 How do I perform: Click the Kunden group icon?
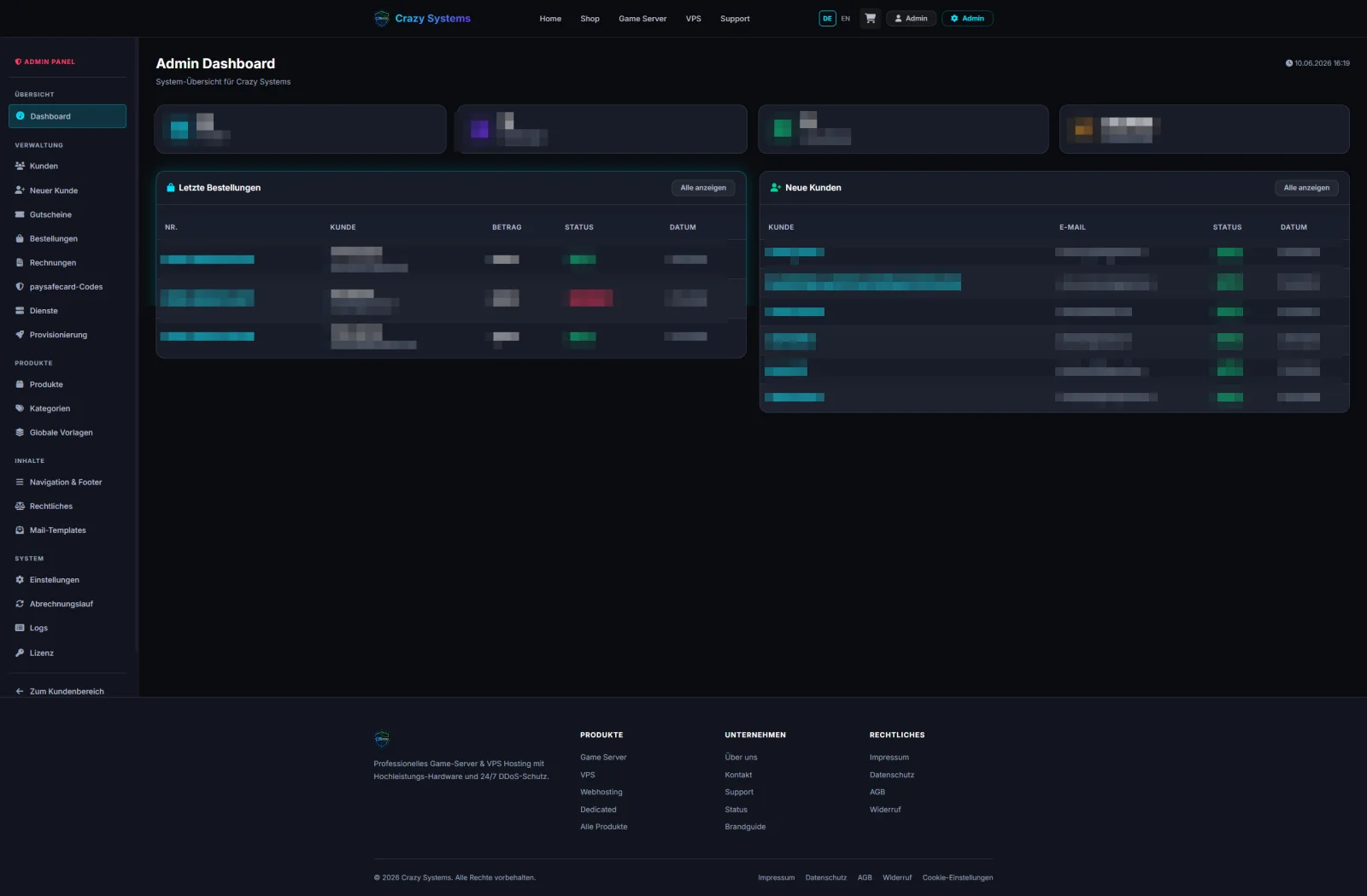20,166
